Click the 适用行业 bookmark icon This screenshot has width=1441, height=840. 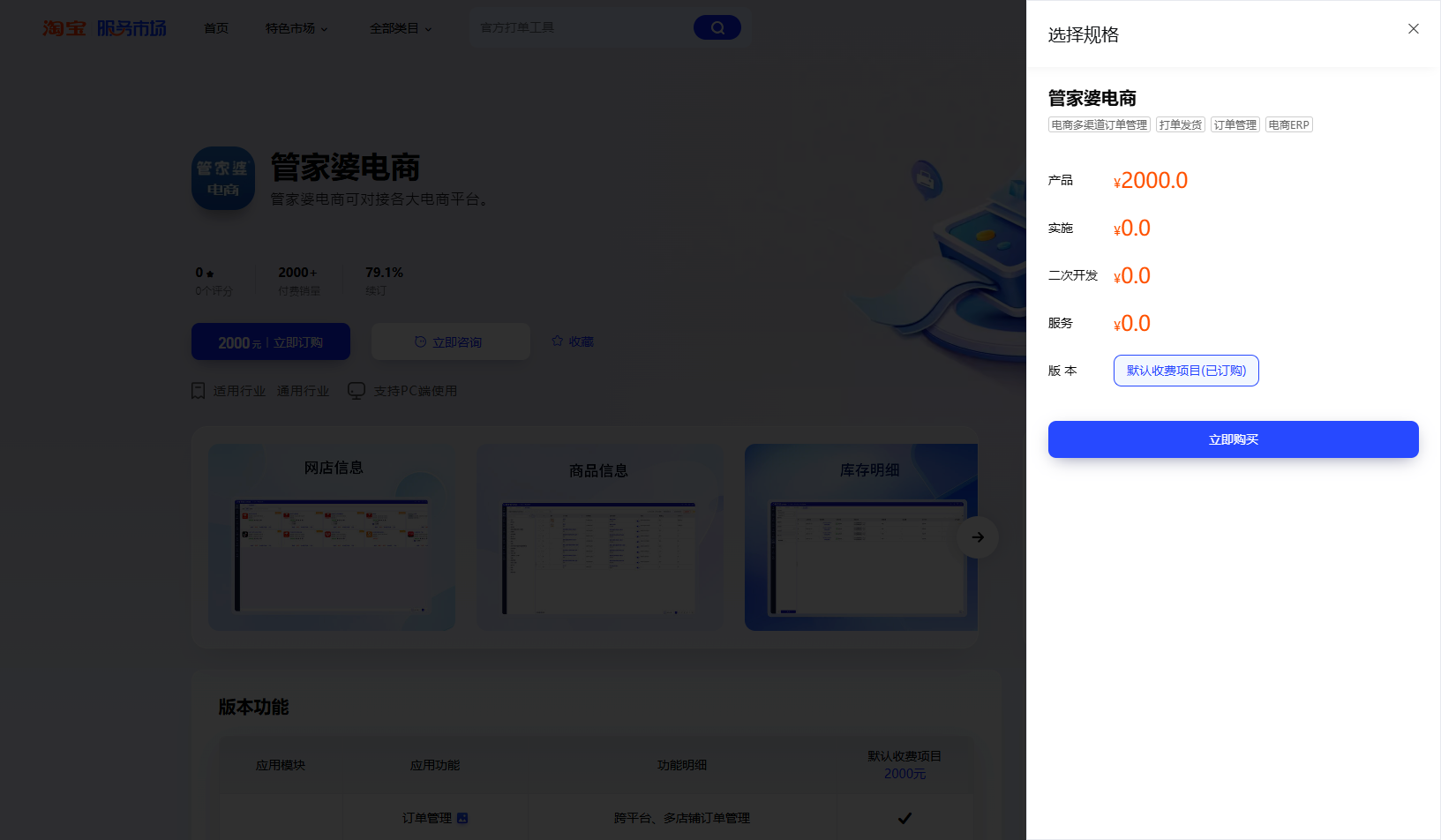click(x=199, y=391)
